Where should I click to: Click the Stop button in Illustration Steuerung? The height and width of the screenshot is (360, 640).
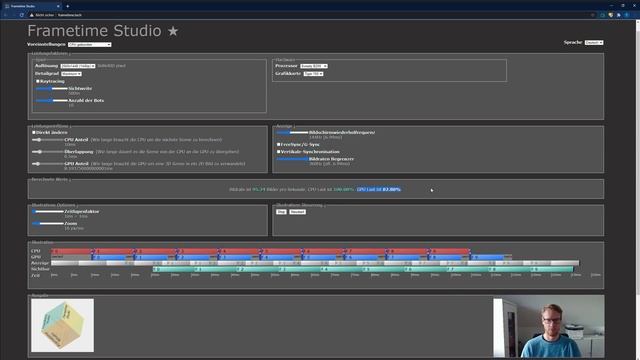281,212
